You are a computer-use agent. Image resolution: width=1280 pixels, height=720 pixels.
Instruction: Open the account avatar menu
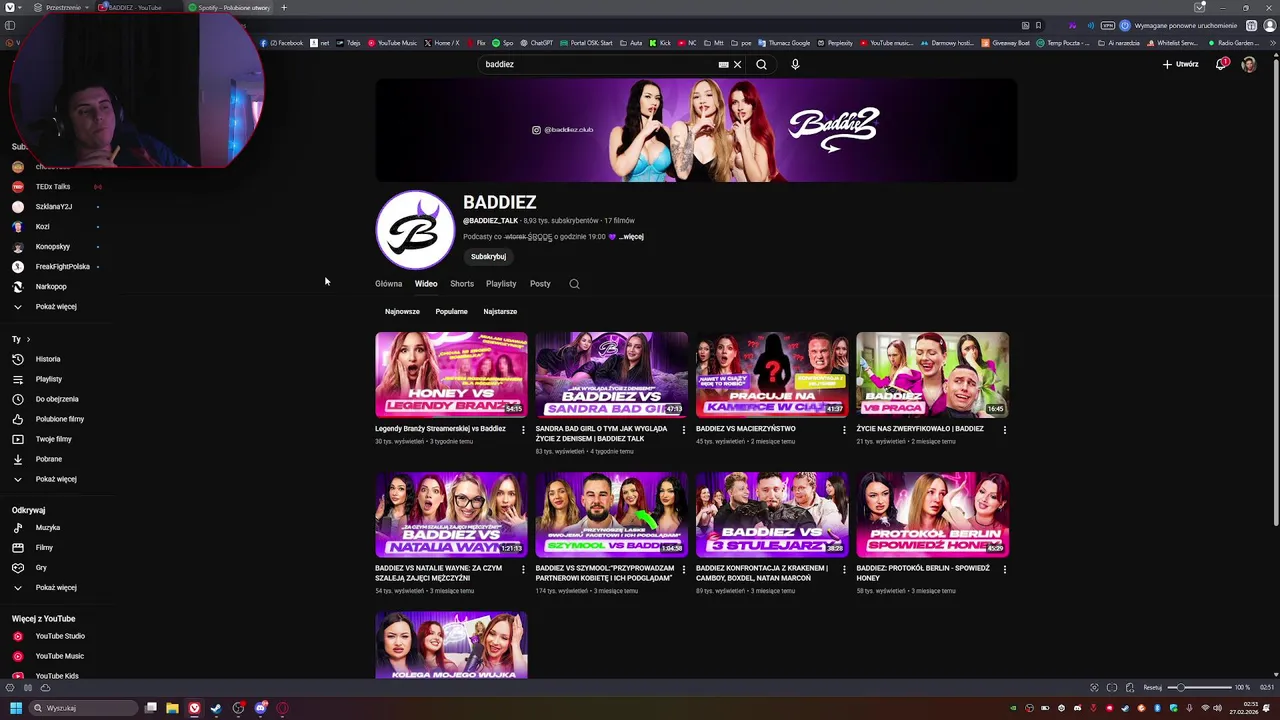pyautogui.click(x=1249, y=64)
